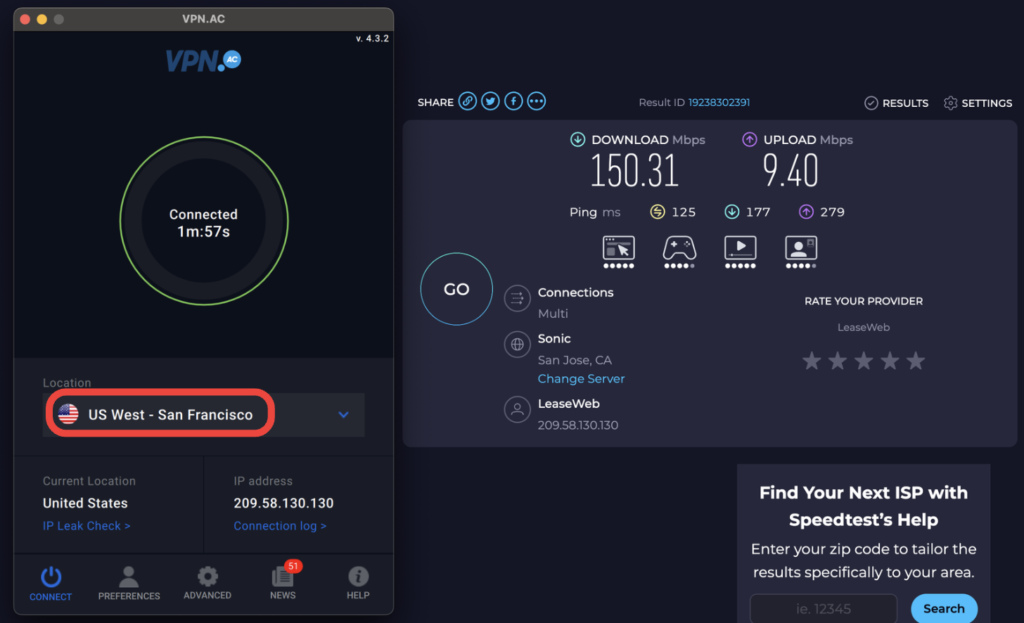Click the zip code input field
Viewport: 1024px width, 623px height.
[824, 609]
